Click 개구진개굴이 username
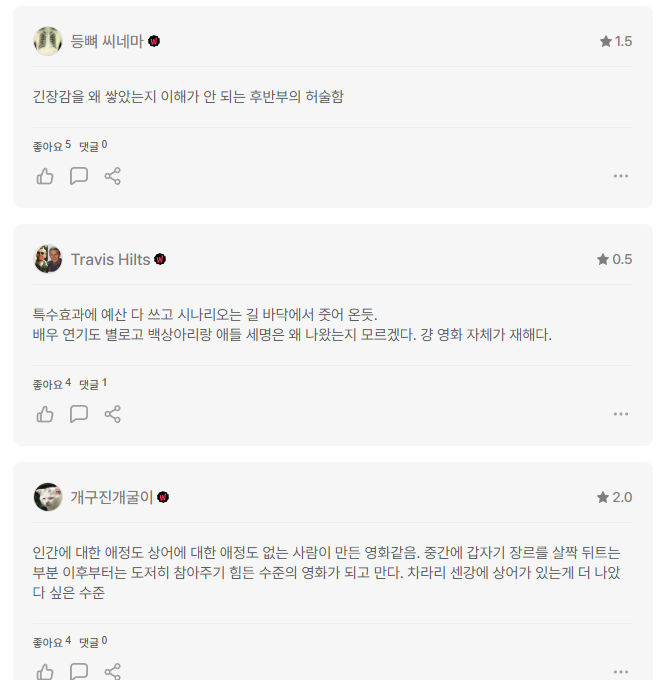Viewport: 670px width, 680px height. click(111, 497)
